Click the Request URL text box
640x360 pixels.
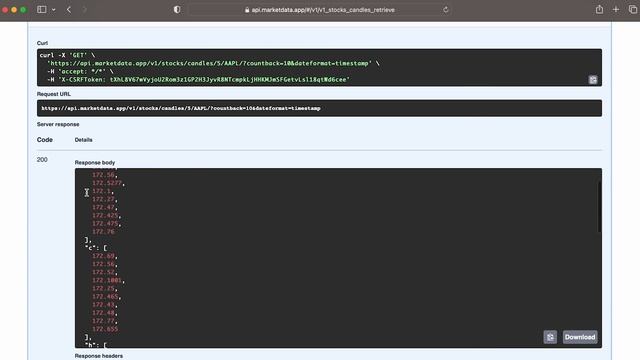coord(319,108)
